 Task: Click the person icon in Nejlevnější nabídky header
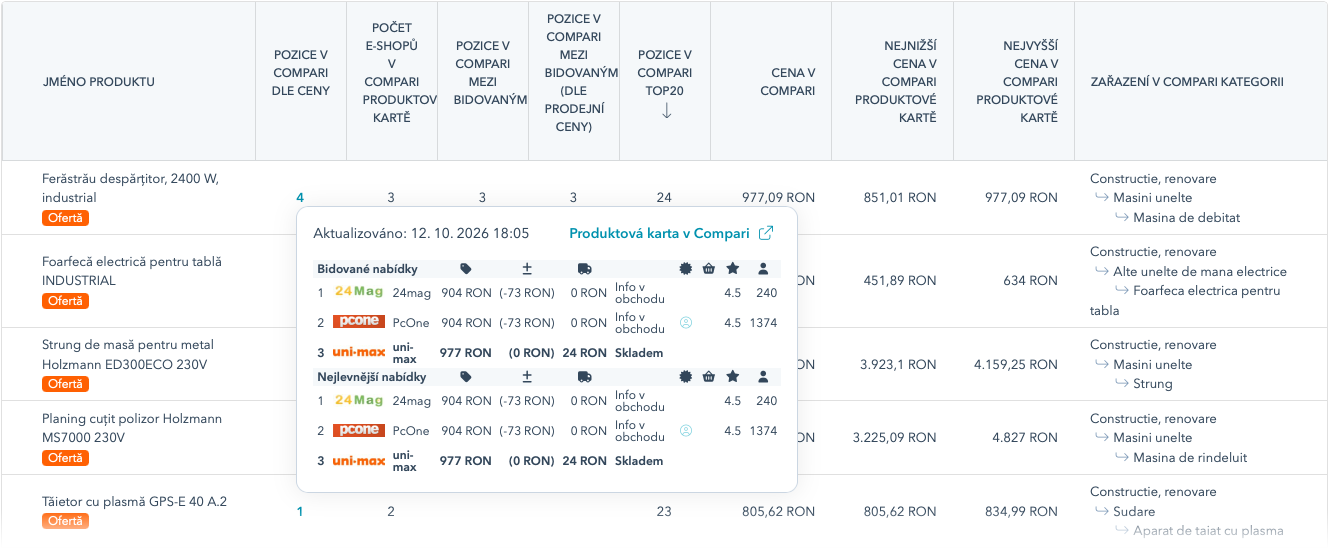(763, 377)
